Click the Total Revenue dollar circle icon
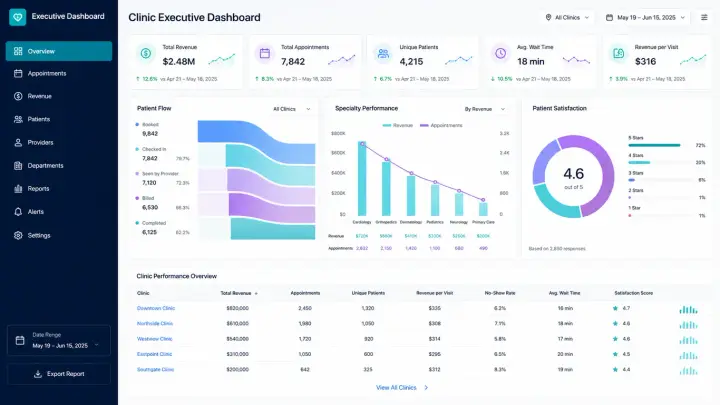 (x=146, y=54)
